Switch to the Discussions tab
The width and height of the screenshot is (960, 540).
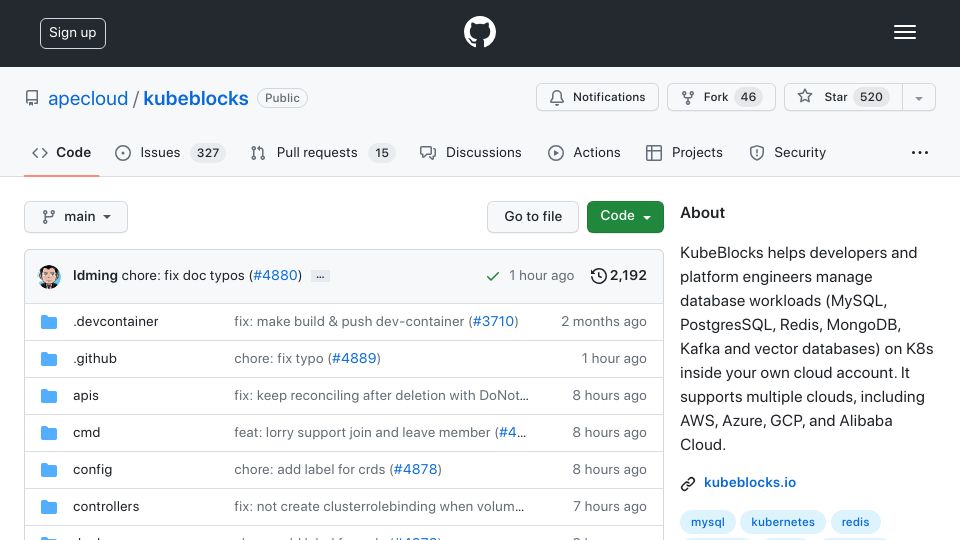point(470,152)
